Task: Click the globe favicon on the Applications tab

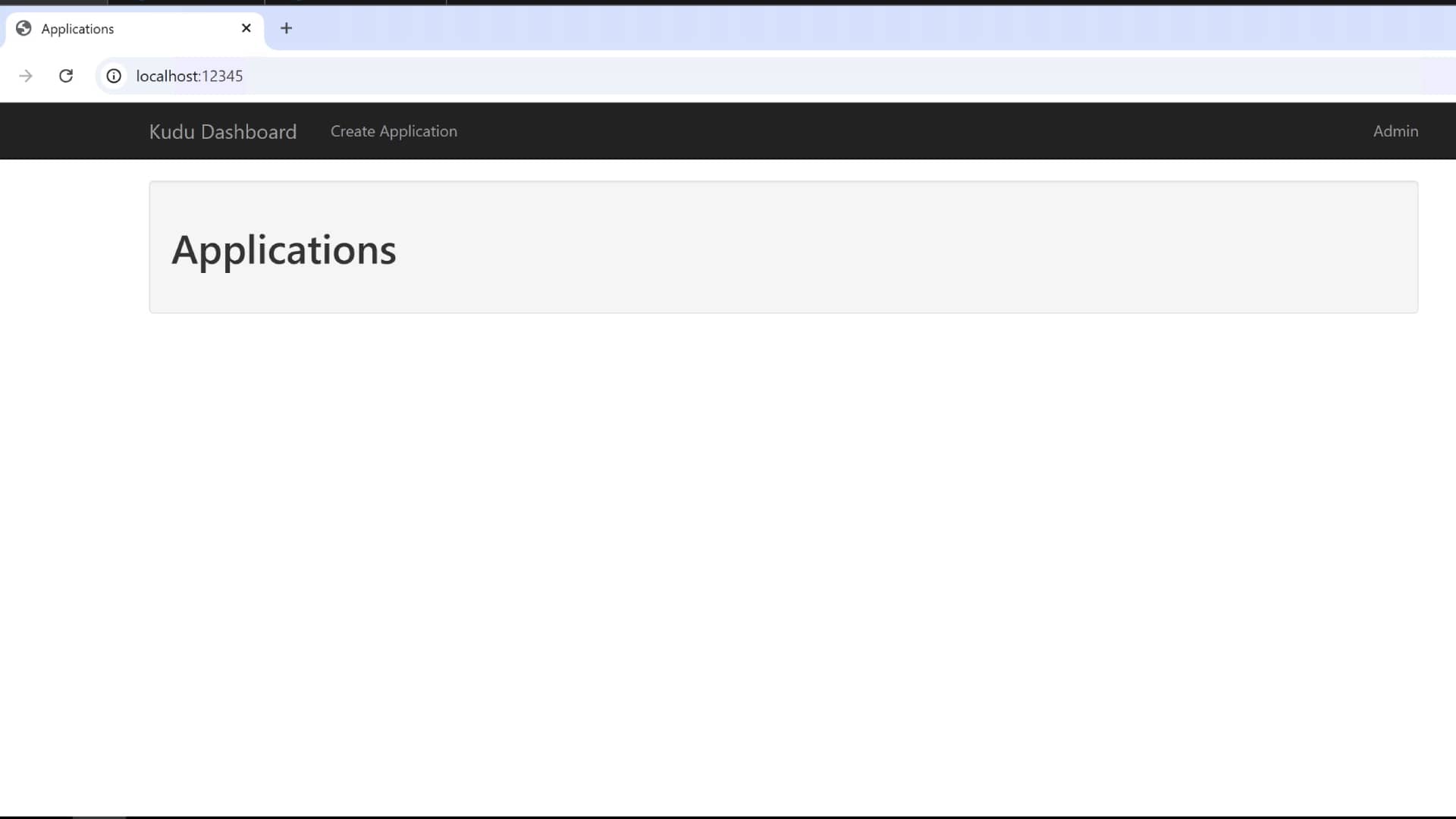Action: (x=24, y=29)
